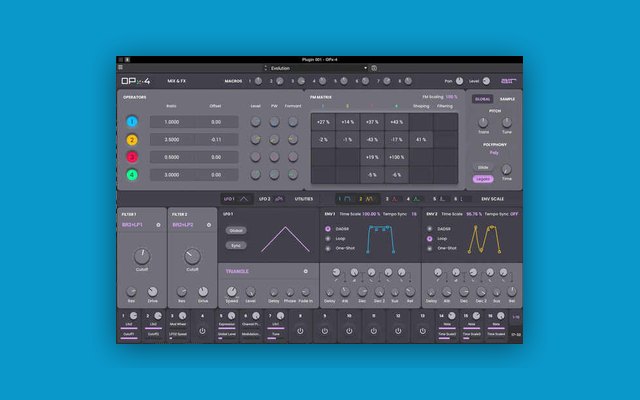Select the LFO 1 tab

[236, 199]
